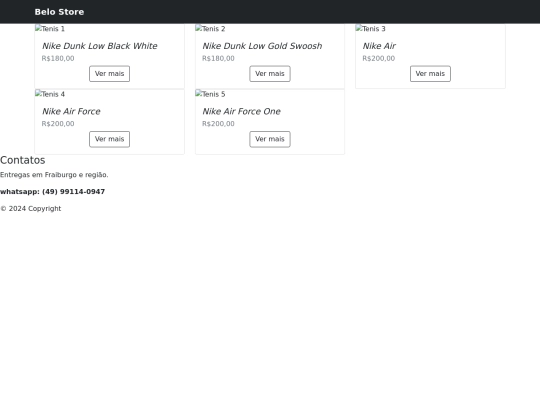Select the Nike Air Force One title
The image size is (540, 405).
(241, 111)
